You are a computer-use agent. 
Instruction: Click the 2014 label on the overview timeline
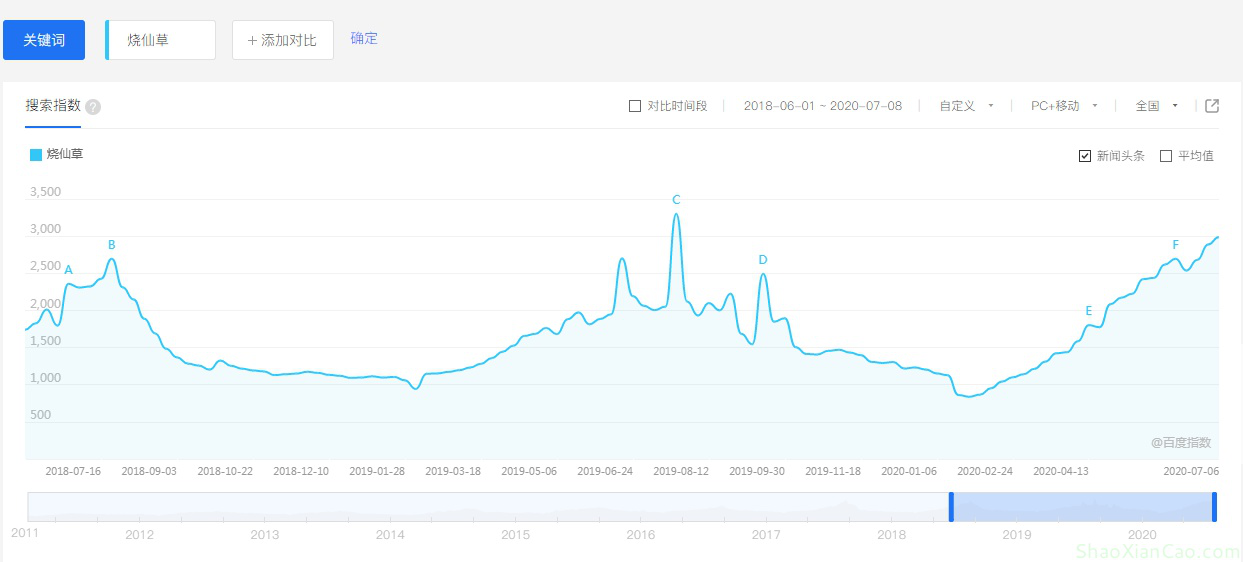click(390, 535)
